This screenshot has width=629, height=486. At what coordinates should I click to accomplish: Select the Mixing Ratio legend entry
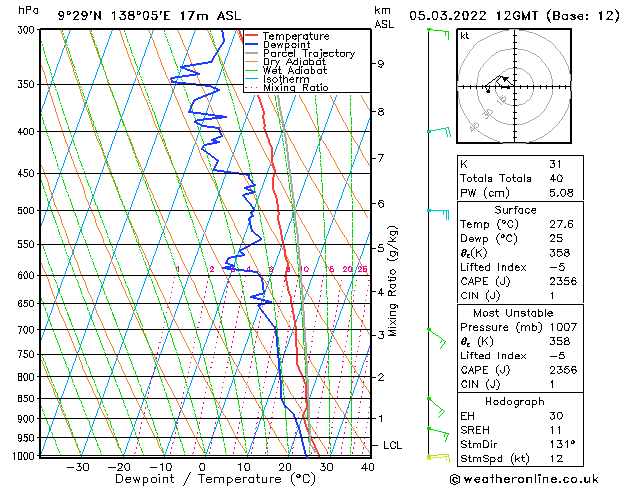click(x=287, y=87)
